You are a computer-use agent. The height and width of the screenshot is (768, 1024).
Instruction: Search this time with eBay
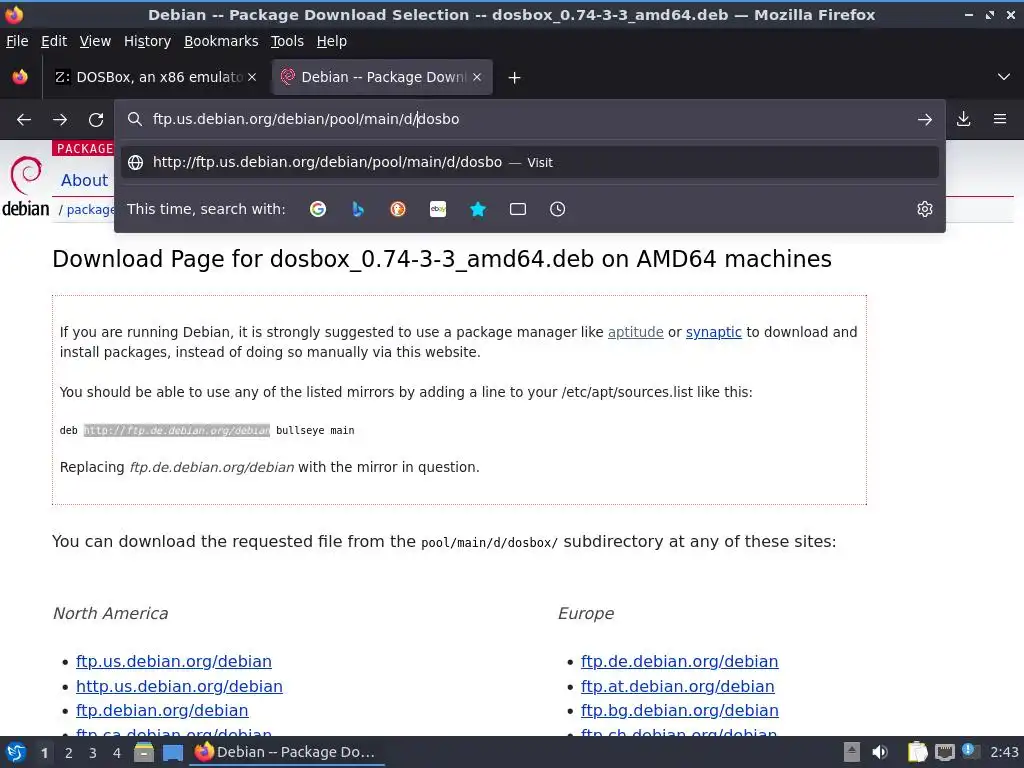tap(438, 209)
